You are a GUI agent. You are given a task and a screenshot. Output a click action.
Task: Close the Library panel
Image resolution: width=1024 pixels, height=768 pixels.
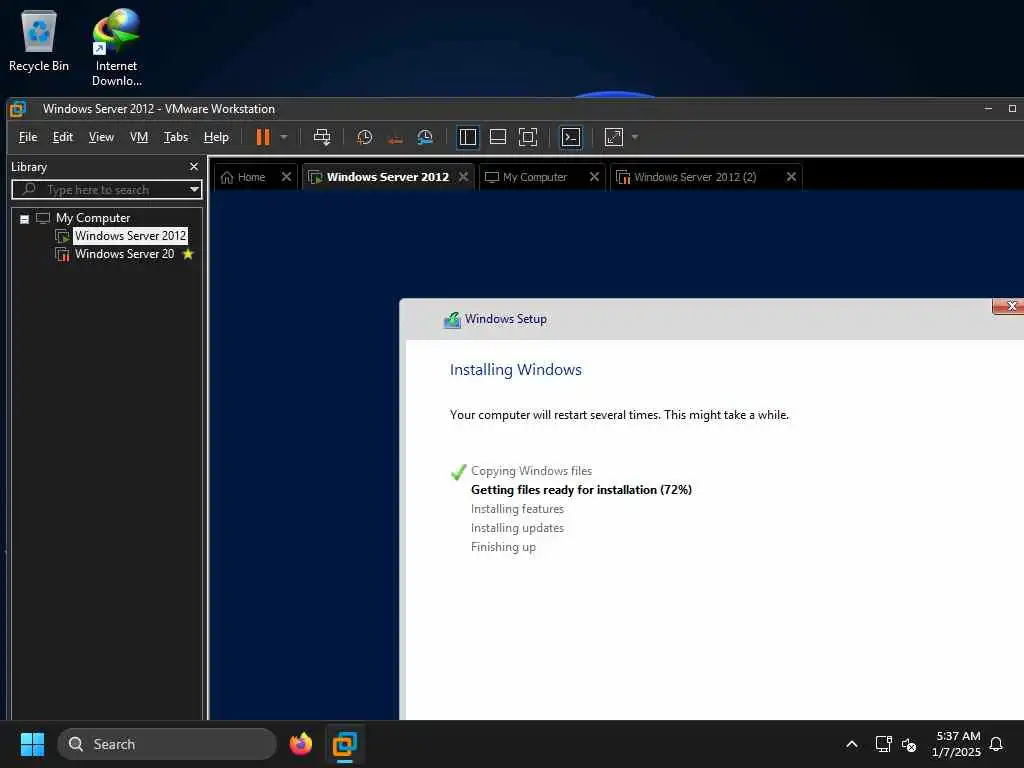(x=194, y=167)
